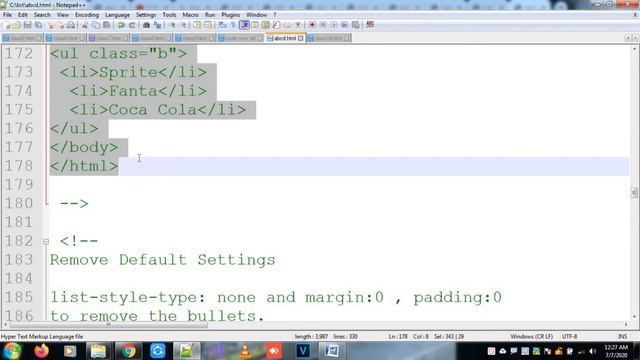Show the Document Map panel icon
This screenshot has width=640, height=360.
click(265, 25)
